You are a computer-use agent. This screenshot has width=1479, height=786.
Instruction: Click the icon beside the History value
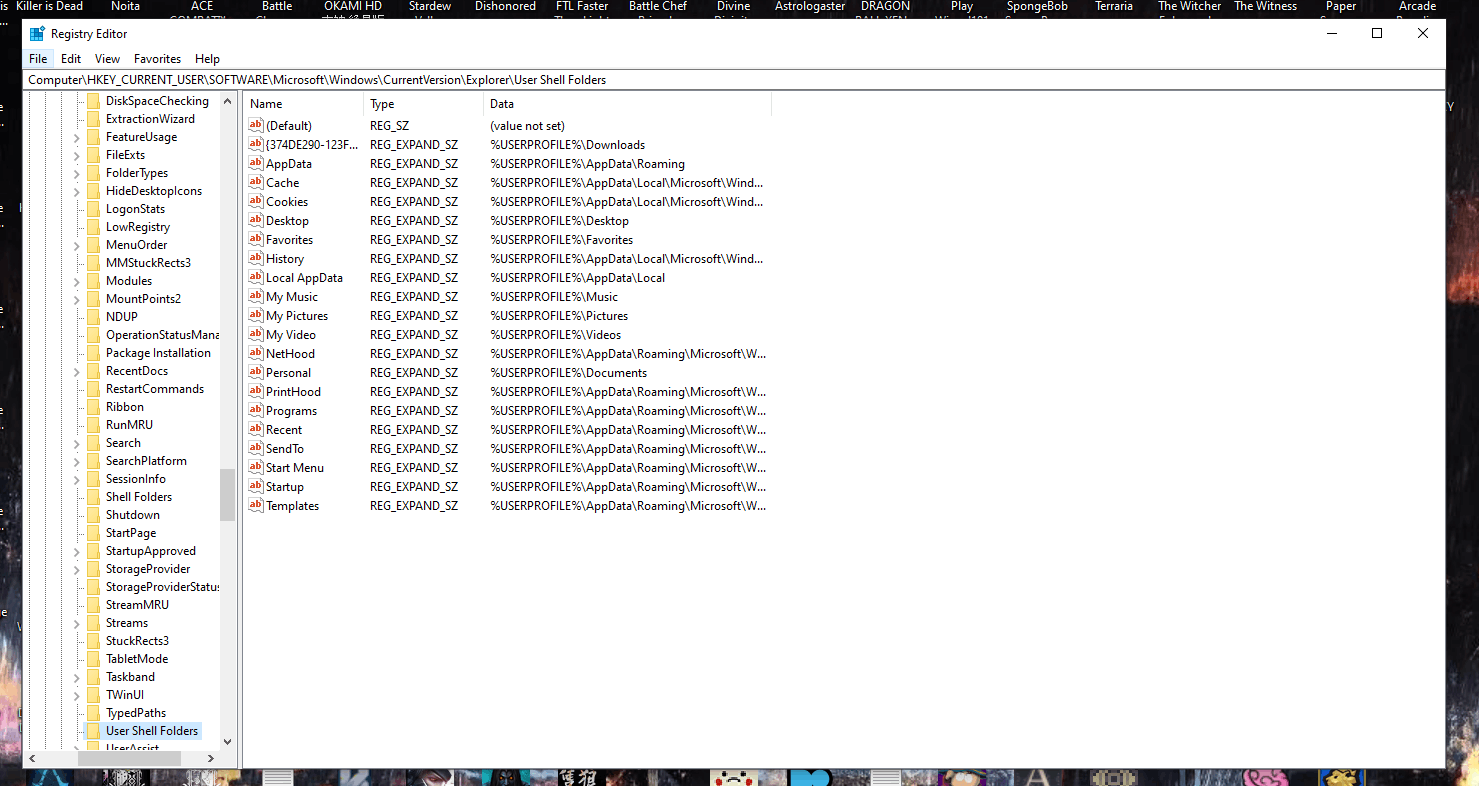[256, 258]
